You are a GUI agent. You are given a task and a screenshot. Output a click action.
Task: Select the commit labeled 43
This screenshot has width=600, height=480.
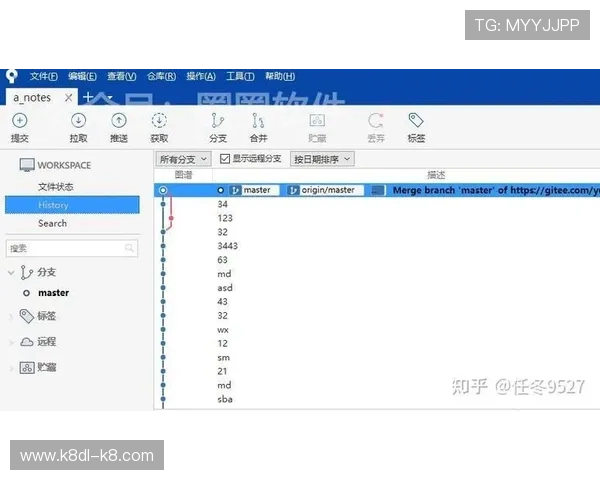[223, 302]
